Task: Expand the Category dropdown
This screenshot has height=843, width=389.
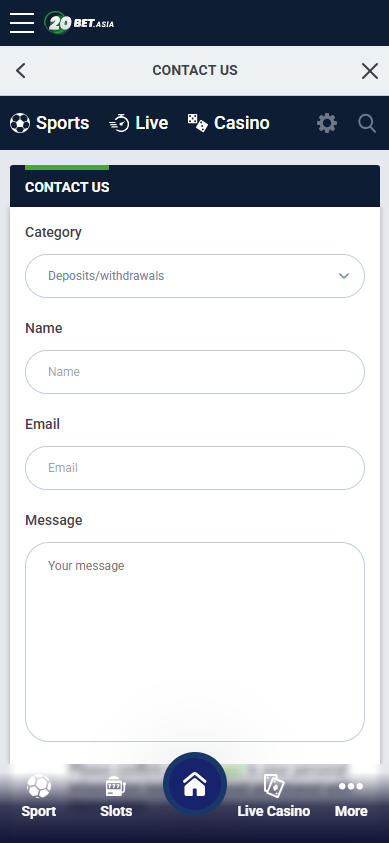Action: [x=194, y=276]
